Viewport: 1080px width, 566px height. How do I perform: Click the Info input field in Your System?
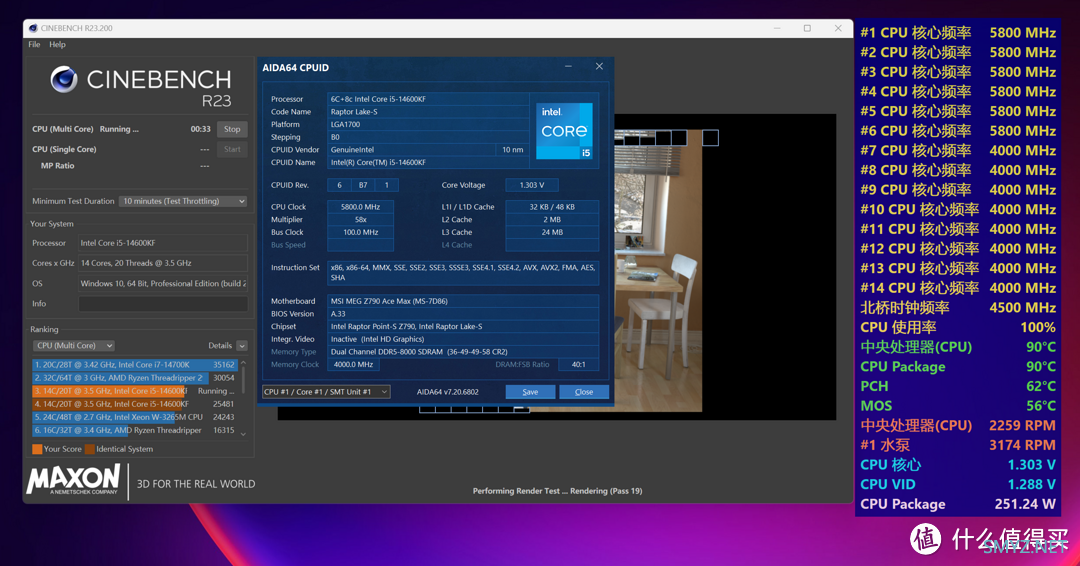tap(163, 304)
